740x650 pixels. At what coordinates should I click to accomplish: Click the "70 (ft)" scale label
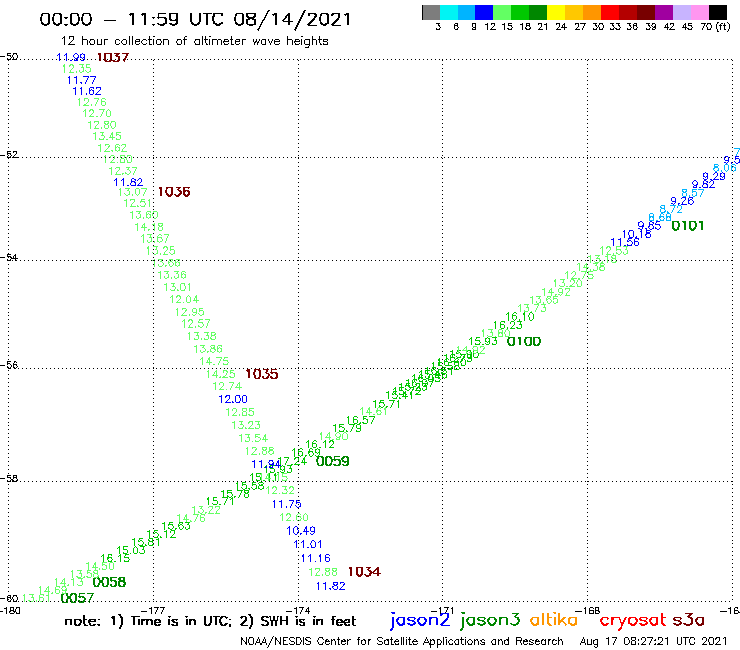[x=715, y=26]
